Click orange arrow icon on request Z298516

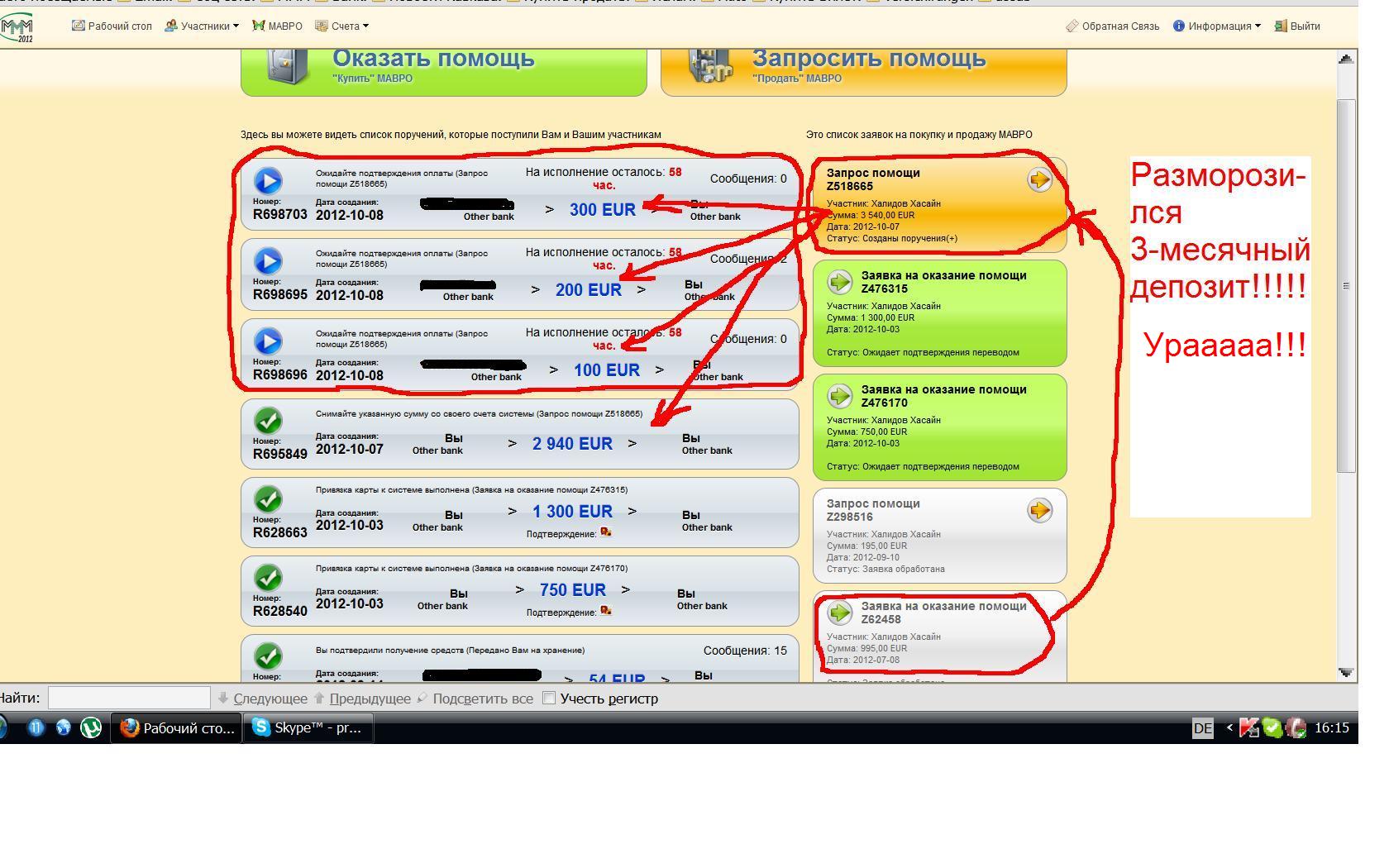click(1039, 510)
